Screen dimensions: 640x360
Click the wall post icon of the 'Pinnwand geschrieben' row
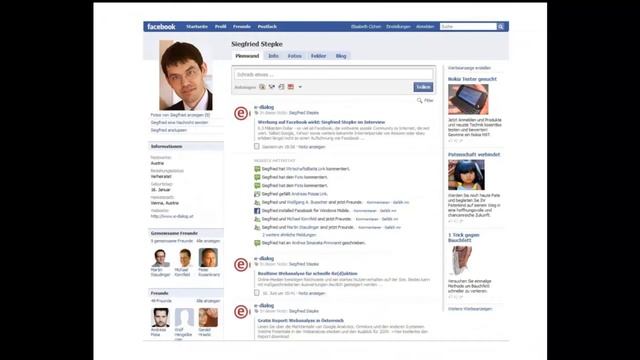[x=257, y=243]
